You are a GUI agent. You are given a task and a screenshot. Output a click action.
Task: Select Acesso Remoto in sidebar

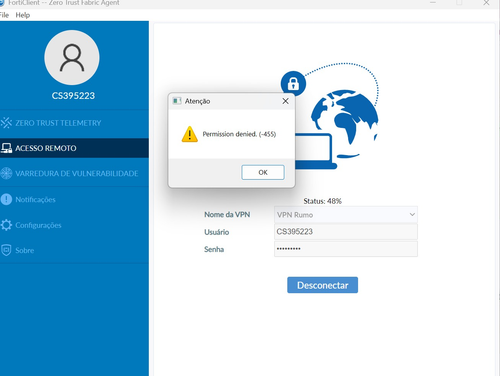pyautogui.click(x=74, y=148)
